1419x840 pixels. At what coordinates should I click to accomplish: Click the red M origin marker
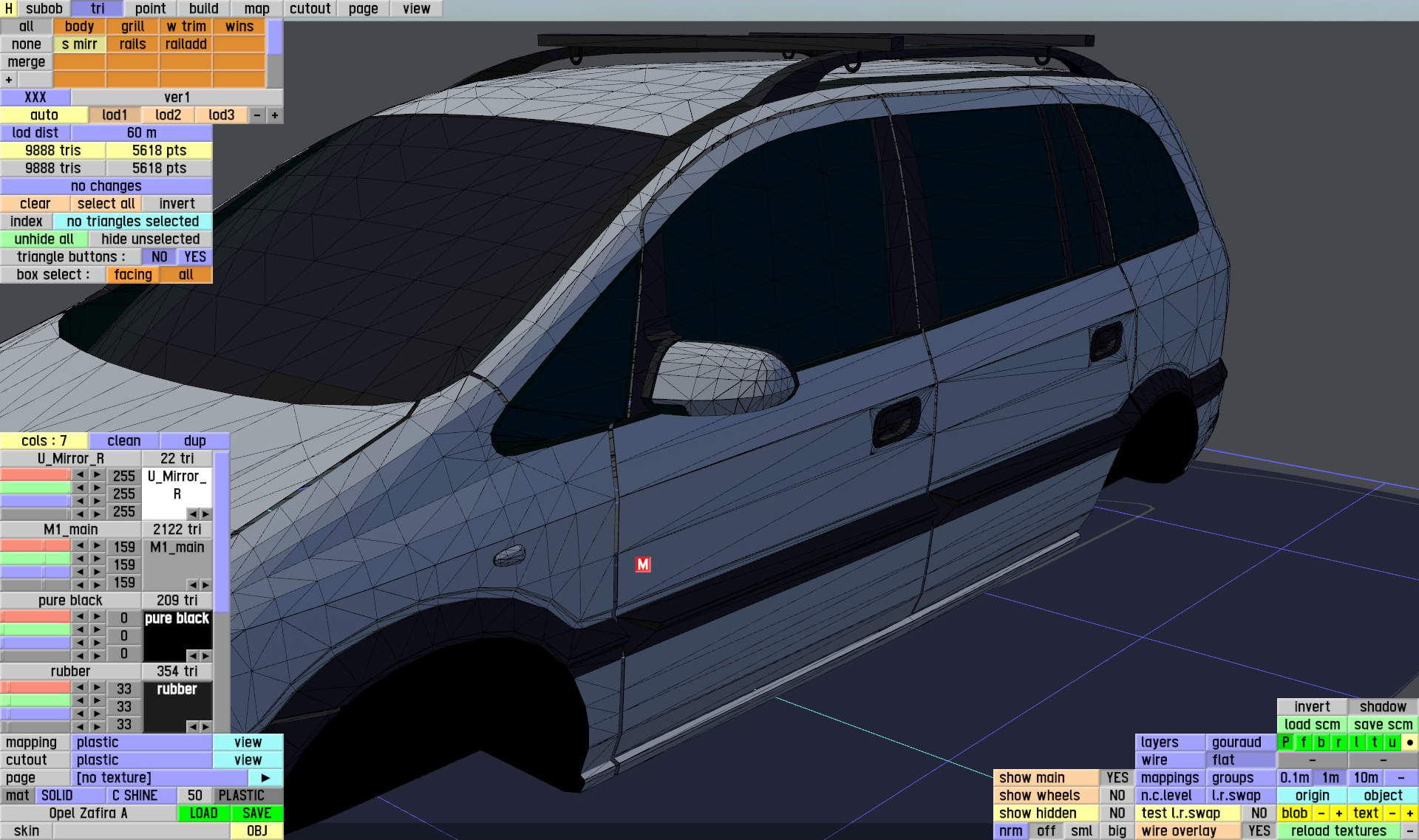coord(643,564)
